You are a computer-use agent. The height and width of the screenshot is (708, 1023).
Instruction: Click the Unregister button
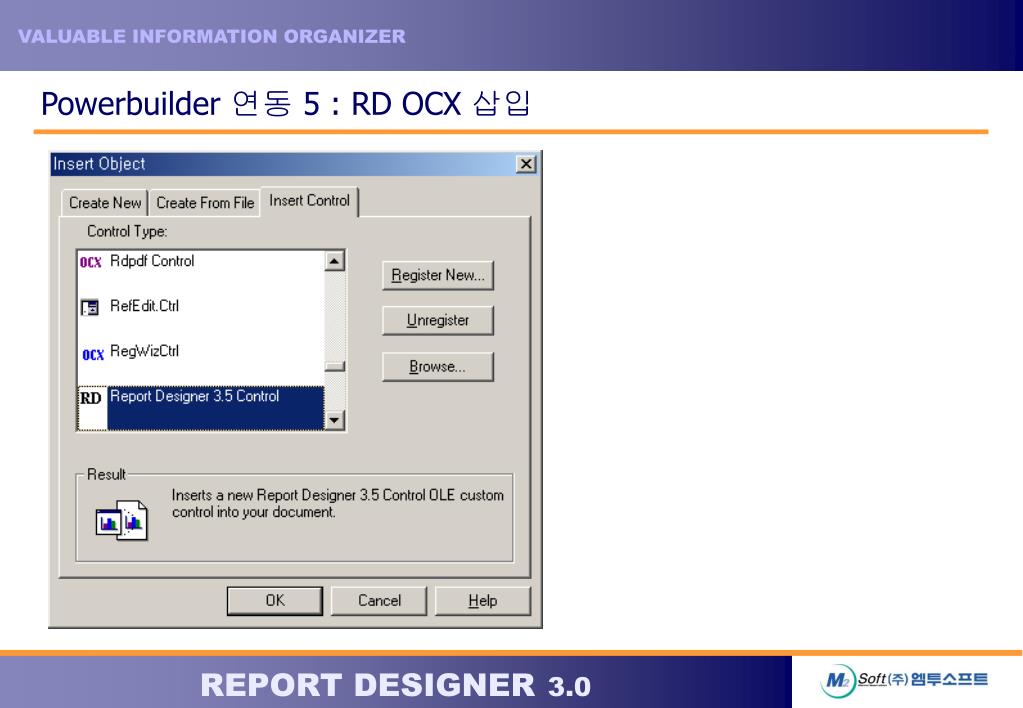tap(438, 320)
